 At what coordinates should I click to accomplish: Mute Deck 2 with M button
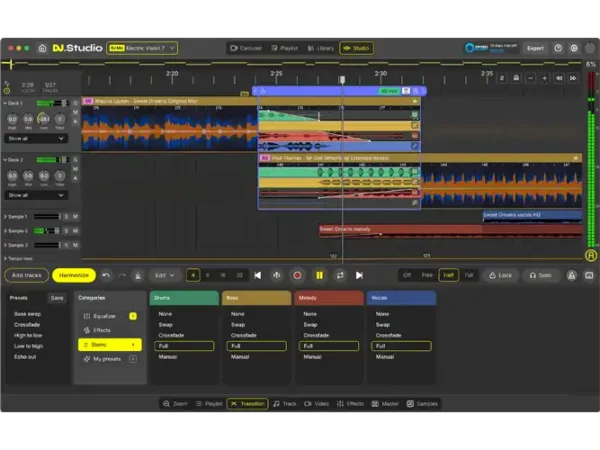(75, 169)
